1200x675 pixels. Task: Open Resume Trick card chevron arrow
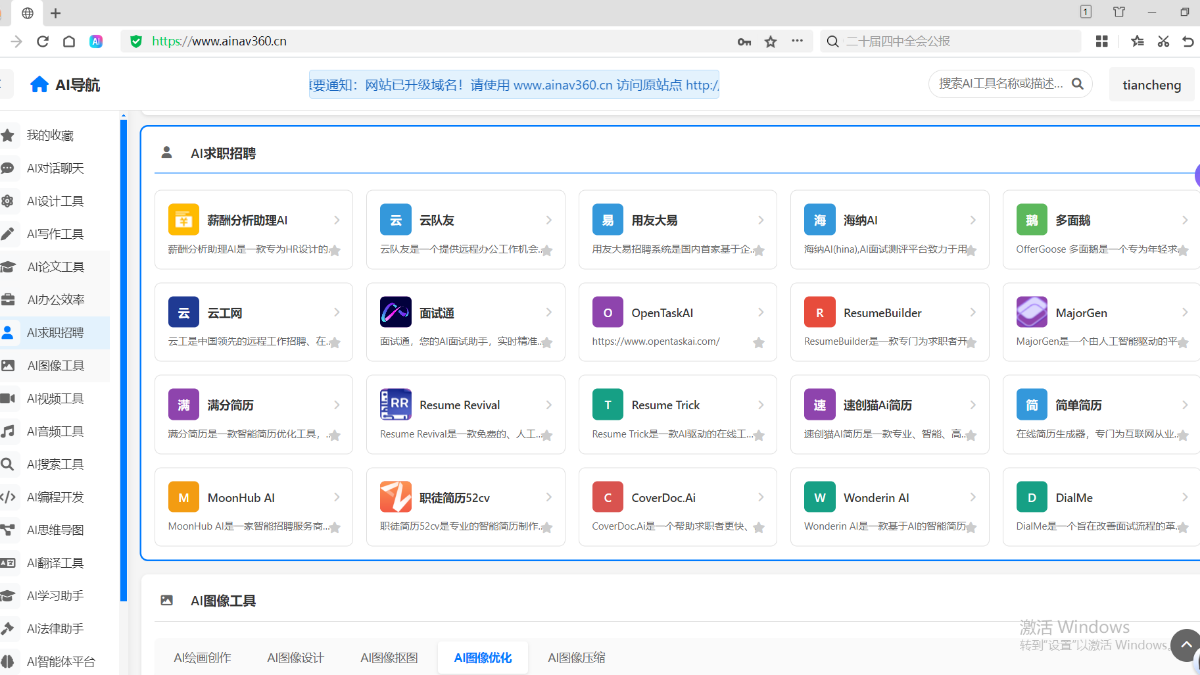[761, 404]
